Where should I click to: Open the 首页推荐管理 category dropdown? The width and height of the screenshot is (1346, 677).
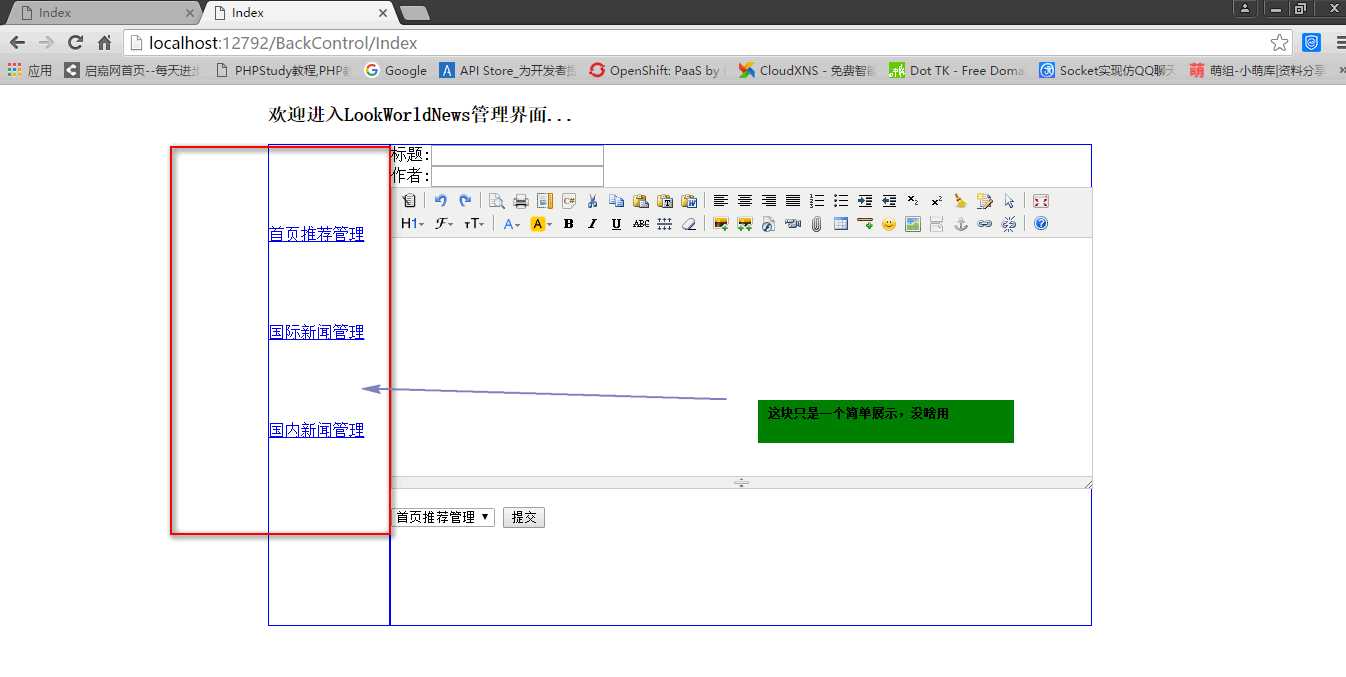coord(443,517)
